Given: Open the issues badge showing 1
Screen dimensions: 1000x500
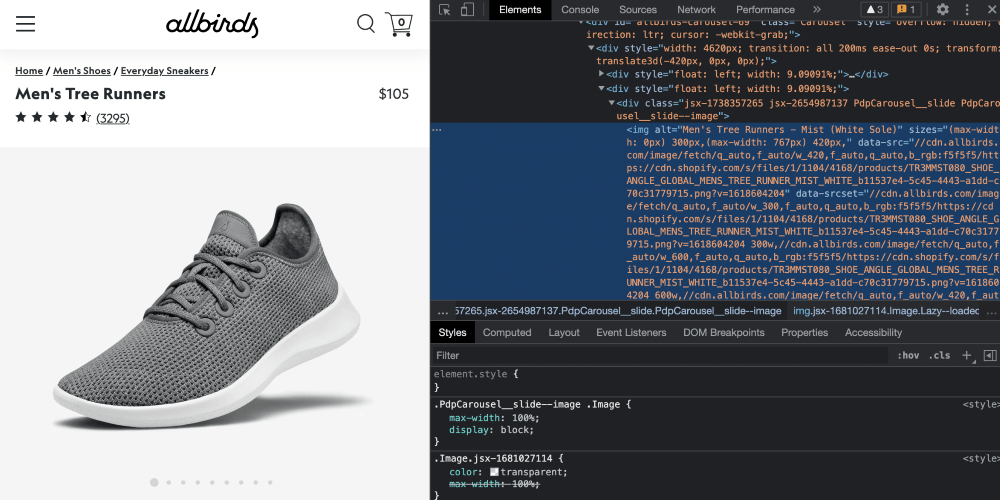Looking at the screenshot, I should 906,10.
